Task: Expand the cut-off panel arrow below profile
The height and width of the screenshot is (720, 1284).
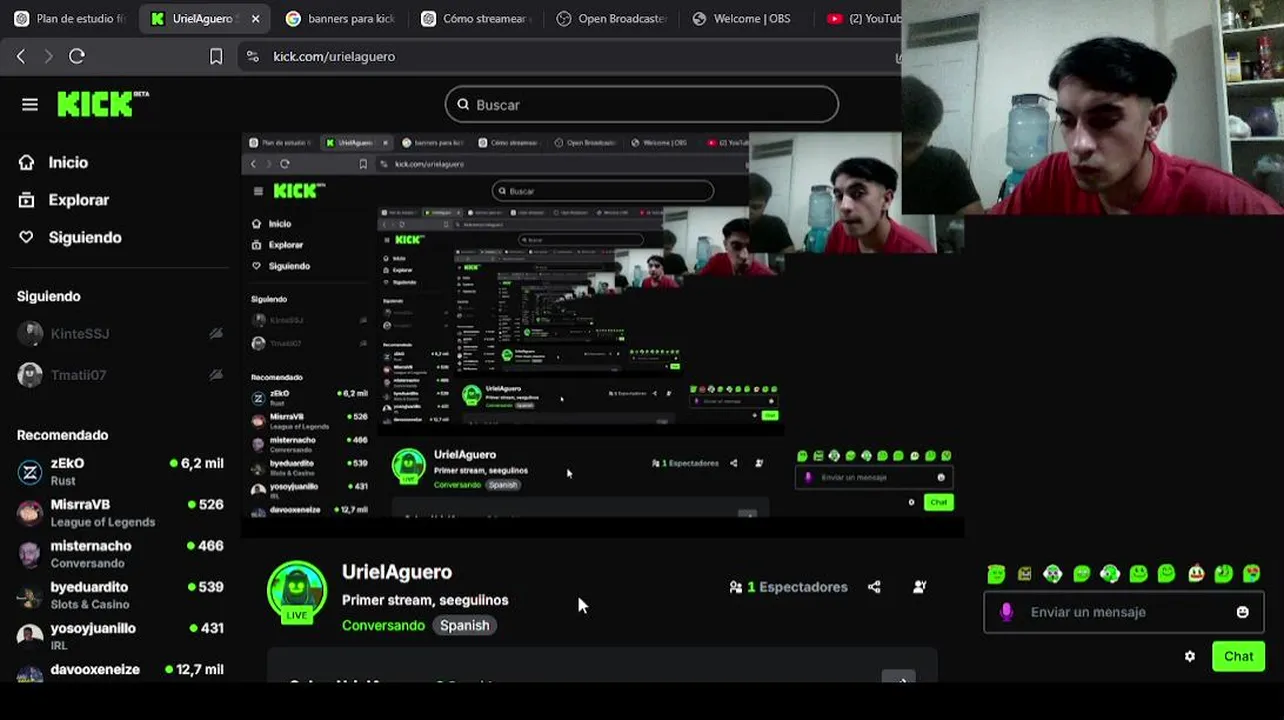Action: click(898, 678)
